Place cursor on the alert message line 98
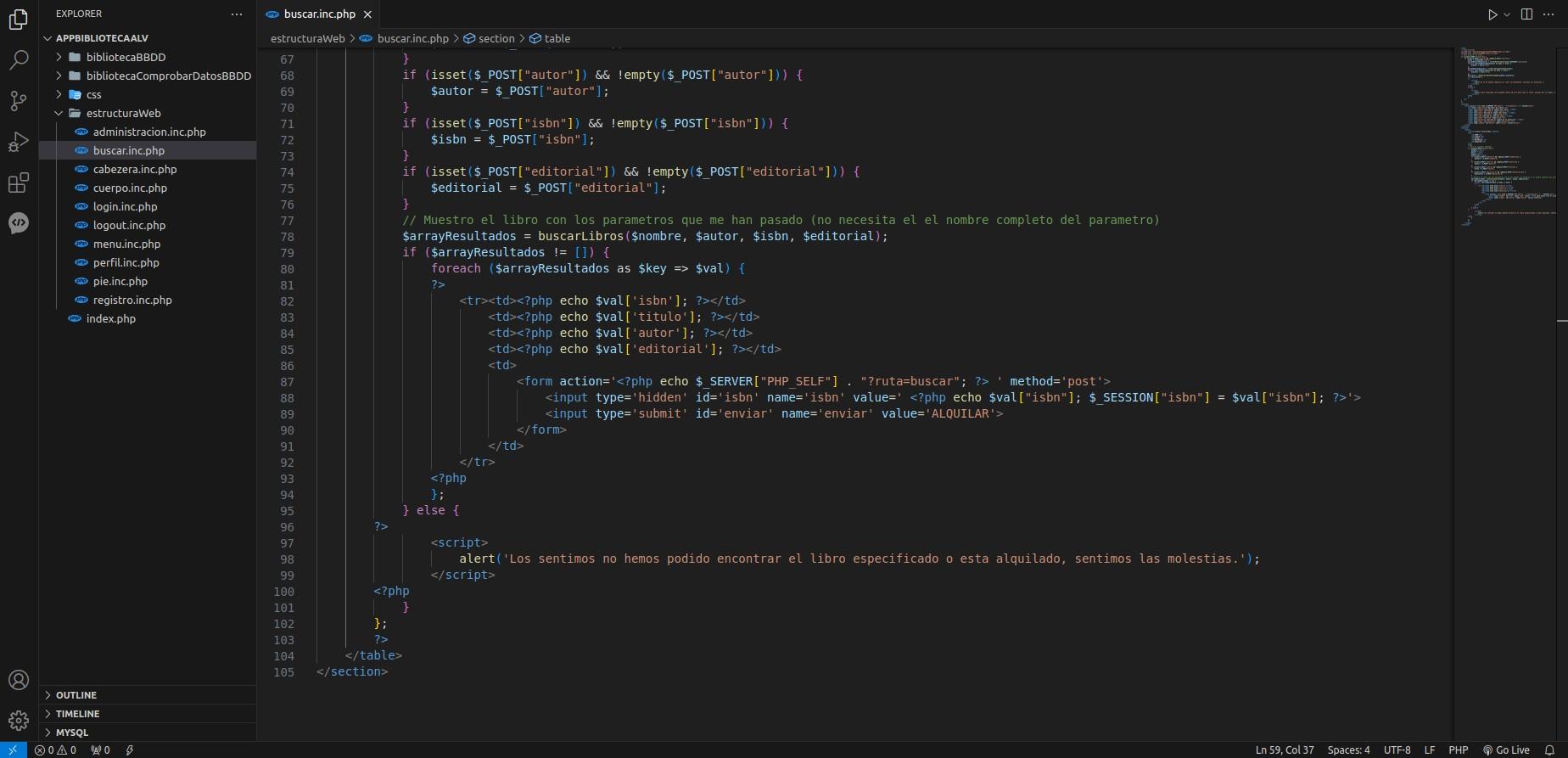Viewport: 1568px width, 758px height. coord(860,559)
